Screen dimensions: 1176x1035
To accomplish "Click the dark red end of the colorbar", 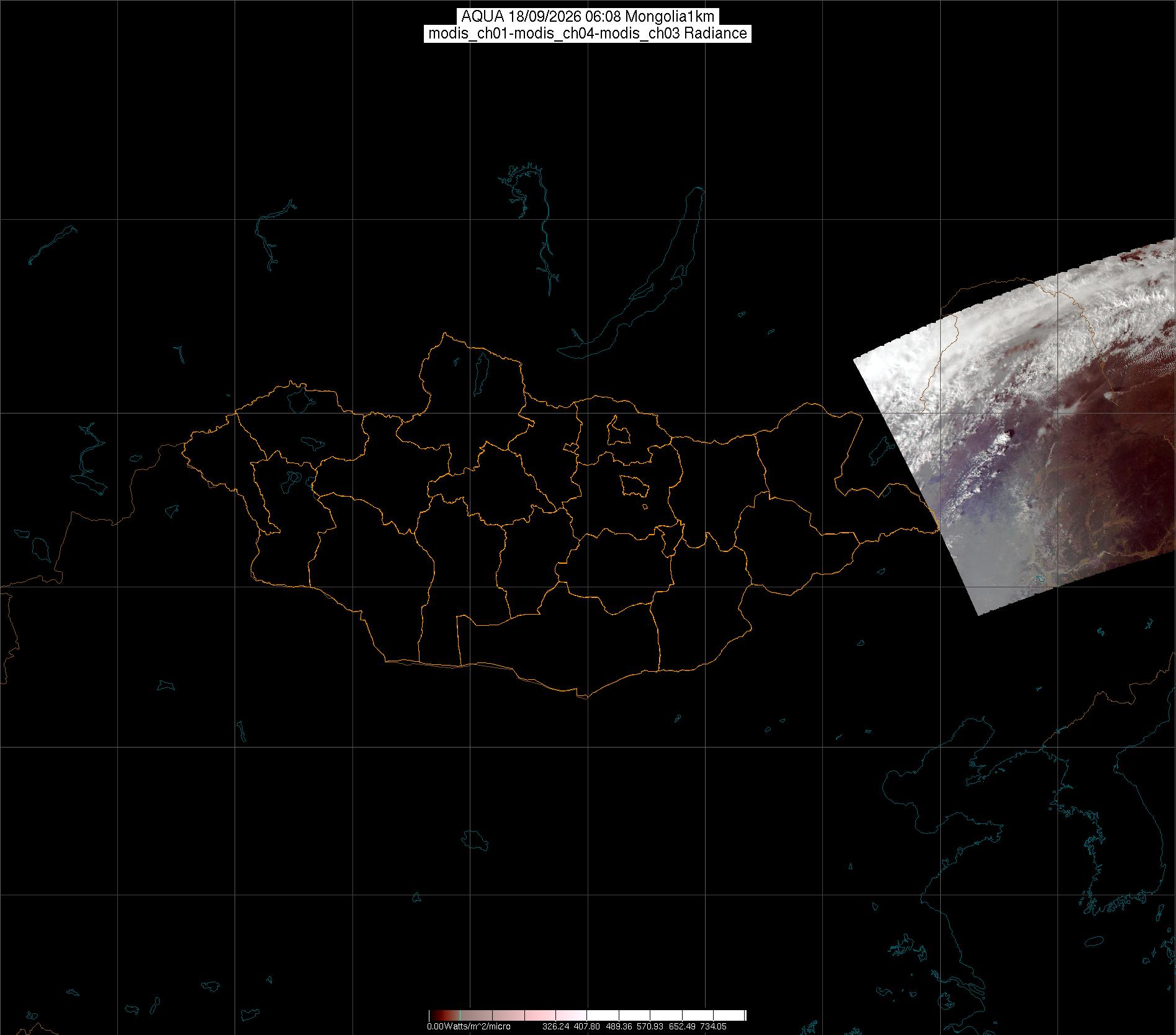I will click(x=438, y=1015).
